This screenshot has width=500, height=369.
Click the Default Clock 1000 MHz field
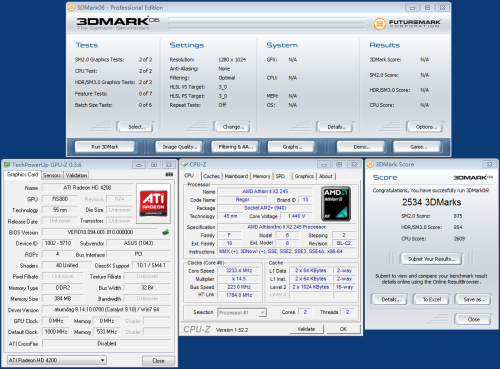pyautogui.click(x=56, y=332)
